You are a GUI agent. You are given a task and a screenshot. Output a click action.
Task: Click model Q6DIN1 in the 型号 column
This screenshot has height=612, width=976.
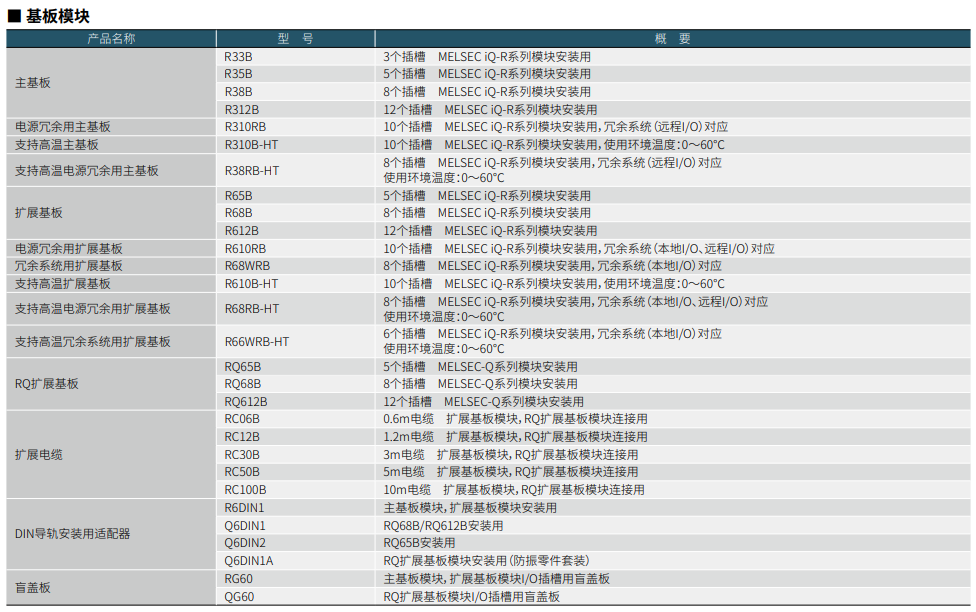point(245,525)
